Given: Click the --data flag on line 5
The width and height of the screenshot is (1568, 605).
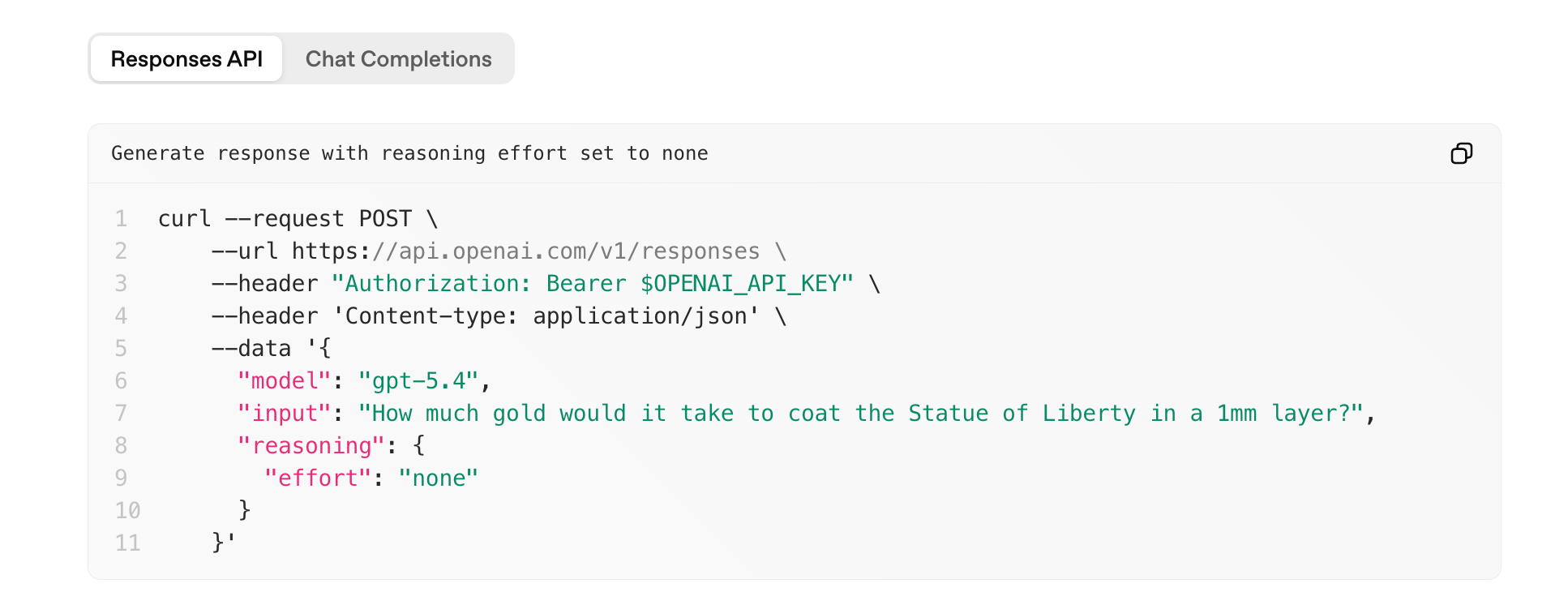Looking at the screenshot, I should coord(251,349).
